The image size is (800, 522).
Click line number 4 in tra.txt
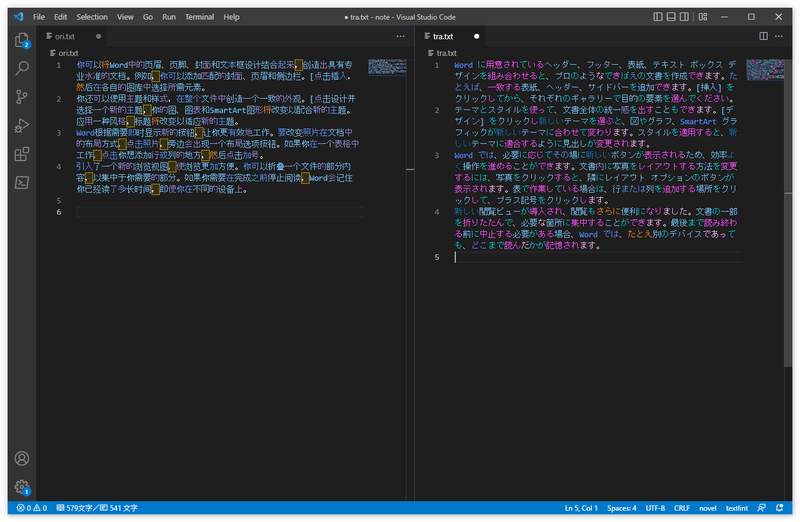[x=437, y=212]
